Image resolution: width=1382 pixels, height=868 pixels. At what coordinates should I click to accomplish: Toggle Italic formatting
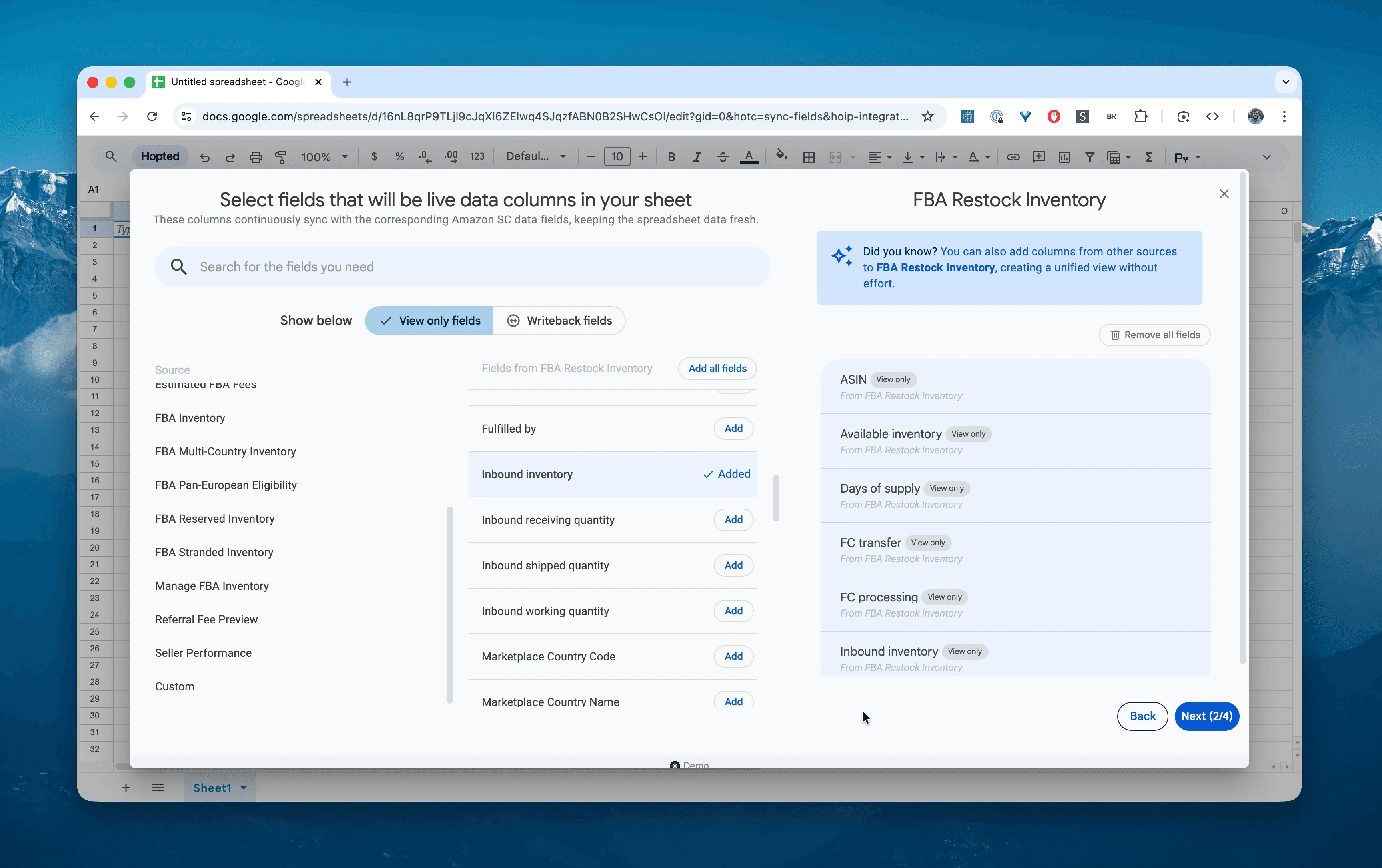pyautogui.click(x=697, y=157)
